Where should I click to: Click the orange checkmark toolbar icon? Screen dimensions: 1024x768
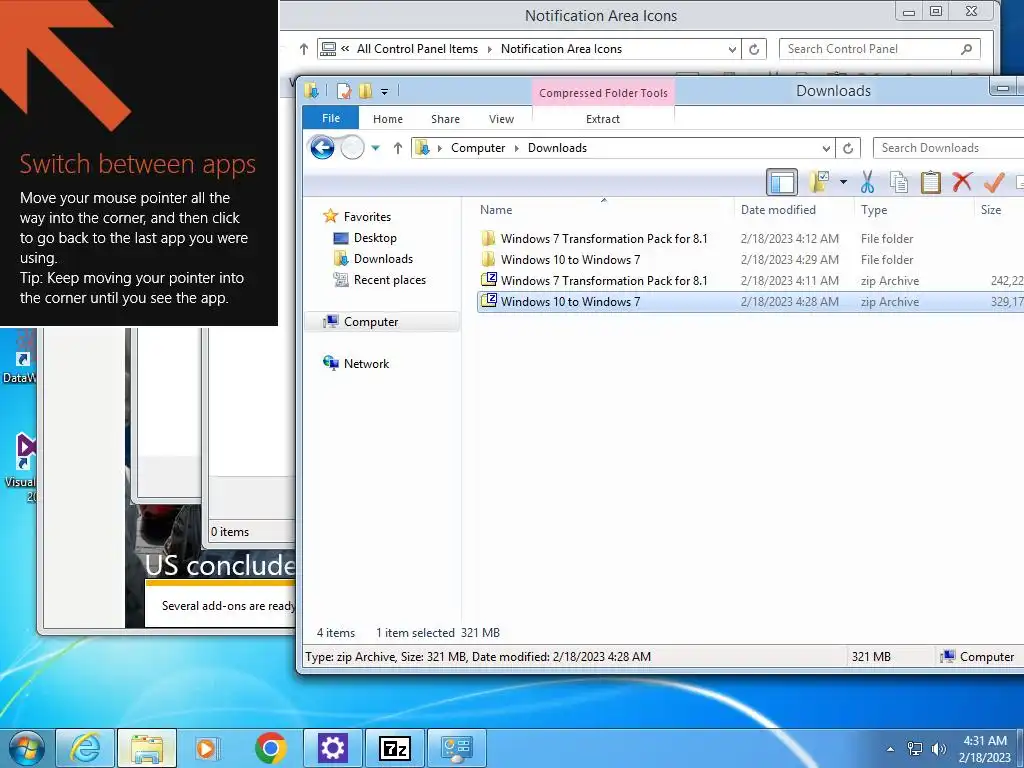point(994,182)
